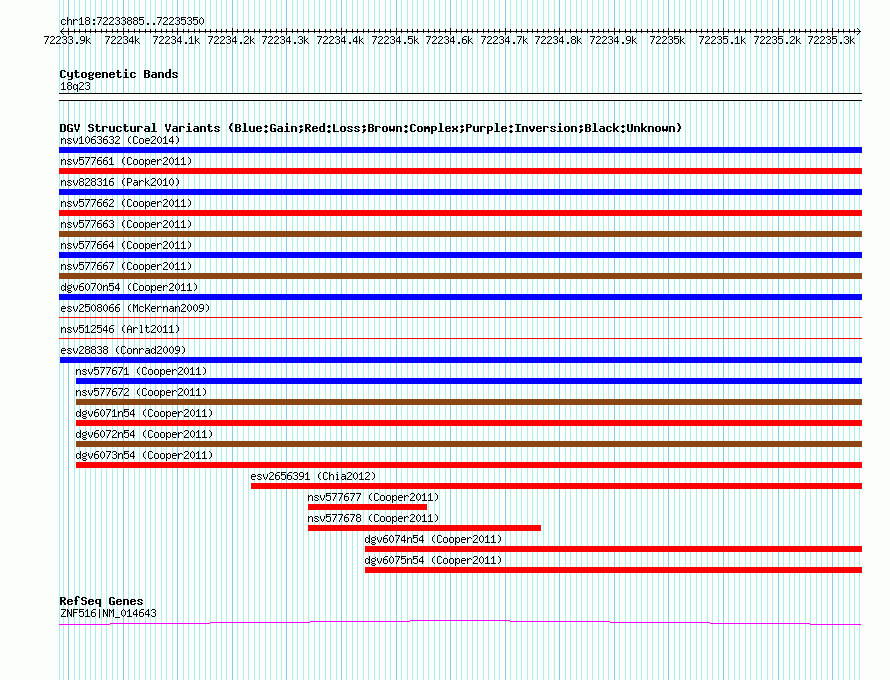This screenshot has height=680, width=890.
Task: Select the brown bar under dgv6072n54
Action: (469, 444)
